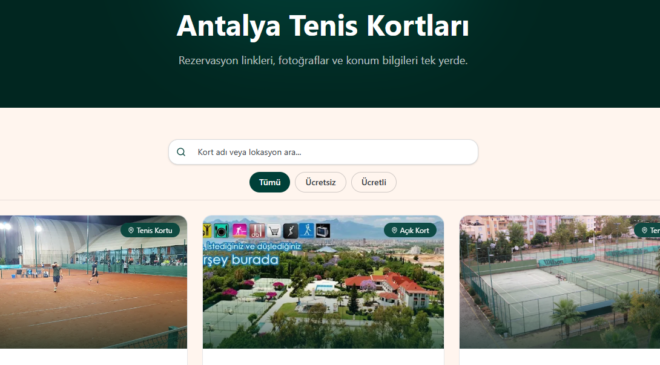Screen dimensions: 660x365
Task: Open the clay tennis court photo
Action: (93, 282)
